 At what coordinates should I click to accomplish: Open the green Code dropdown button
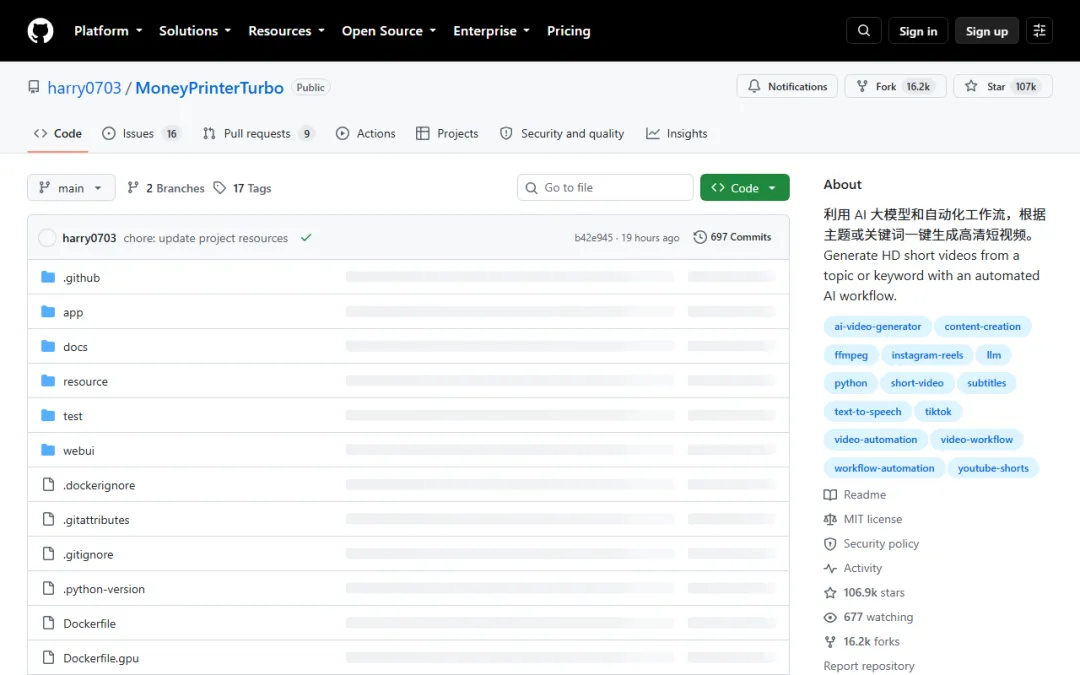click(x=745, y=188)
